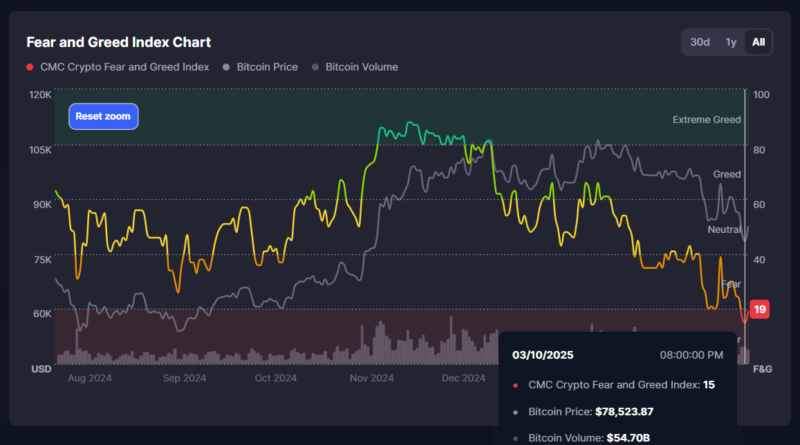Click the Fear and Greed Index Chart title
The width and height of the screenshot is (800, 445).
pyautogui.click(x=118, y=42)
